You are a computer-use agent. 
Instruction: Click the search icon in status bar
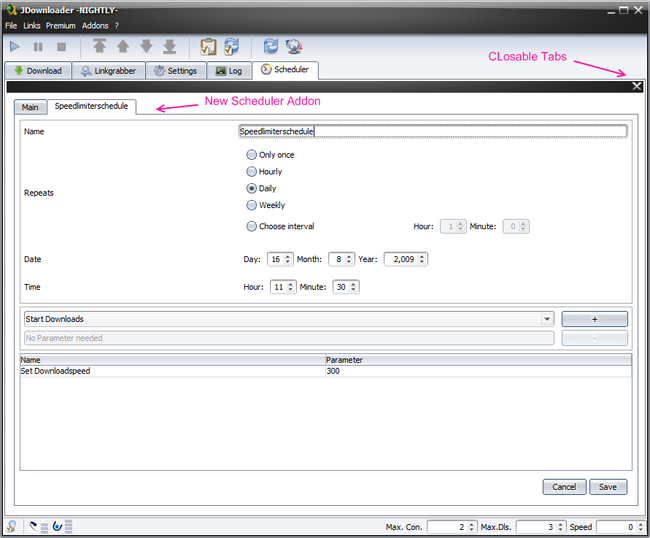point(11,527)
